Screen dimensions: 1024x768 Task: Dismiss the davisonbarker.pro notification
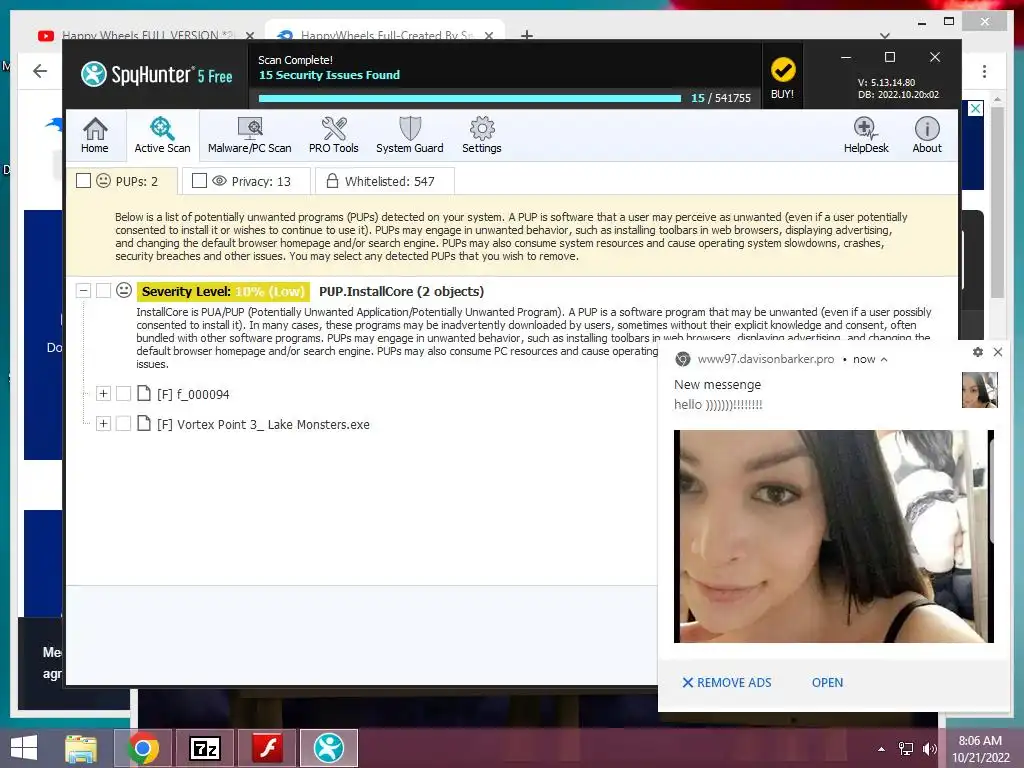coord(998,352)
